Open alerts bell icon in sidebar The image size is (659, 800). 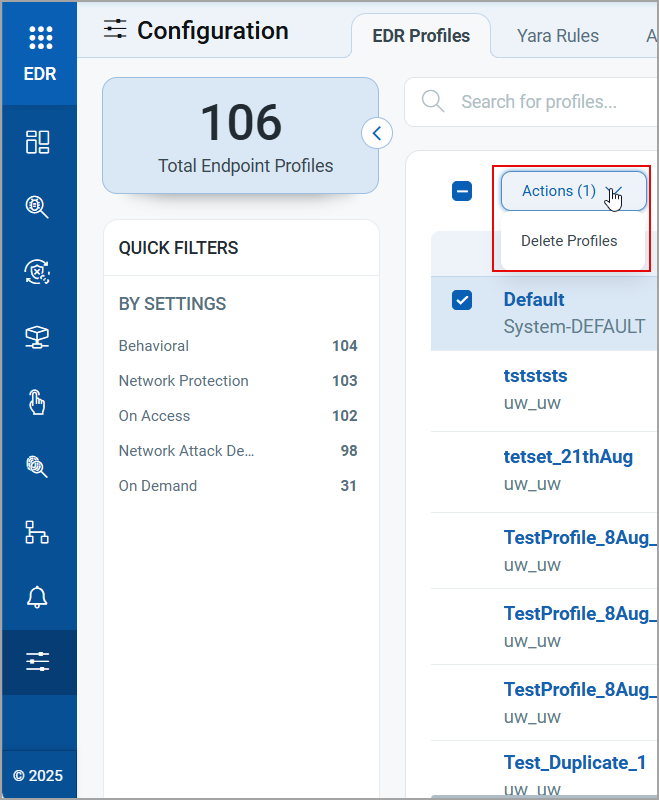(x=37, y=597)
